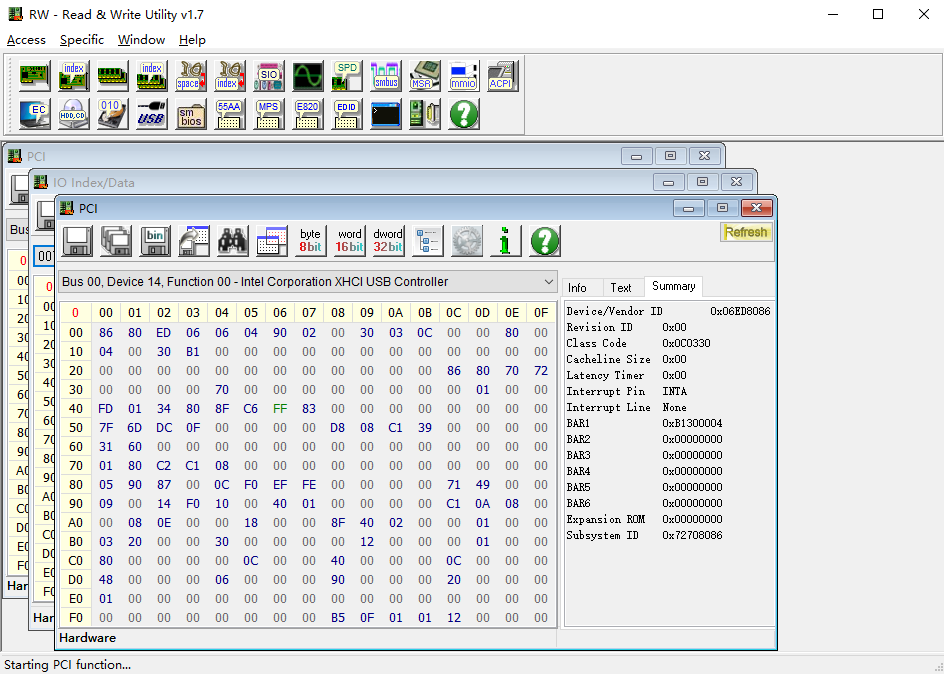The image size is (944, 674).
Task: Click the binoculars Find icon
Action: (x=233, y=241)
